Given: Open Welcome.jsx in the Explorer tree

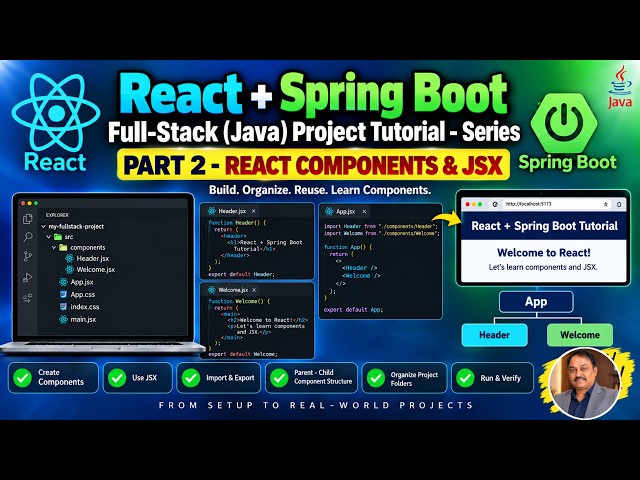Looking at the screenshot, I should [90, 269].
